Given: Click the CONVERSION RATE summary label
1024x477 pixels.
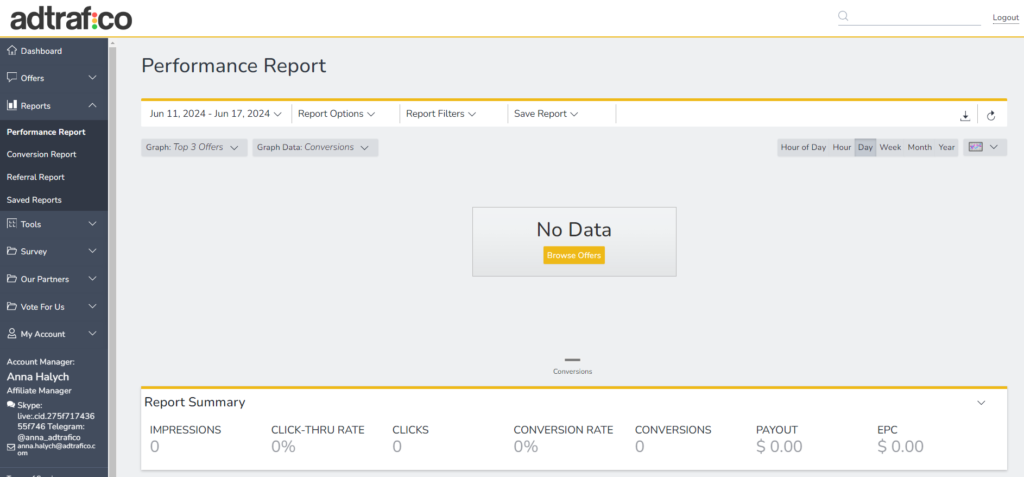Looking at the screenshot, I should (563, 430).
